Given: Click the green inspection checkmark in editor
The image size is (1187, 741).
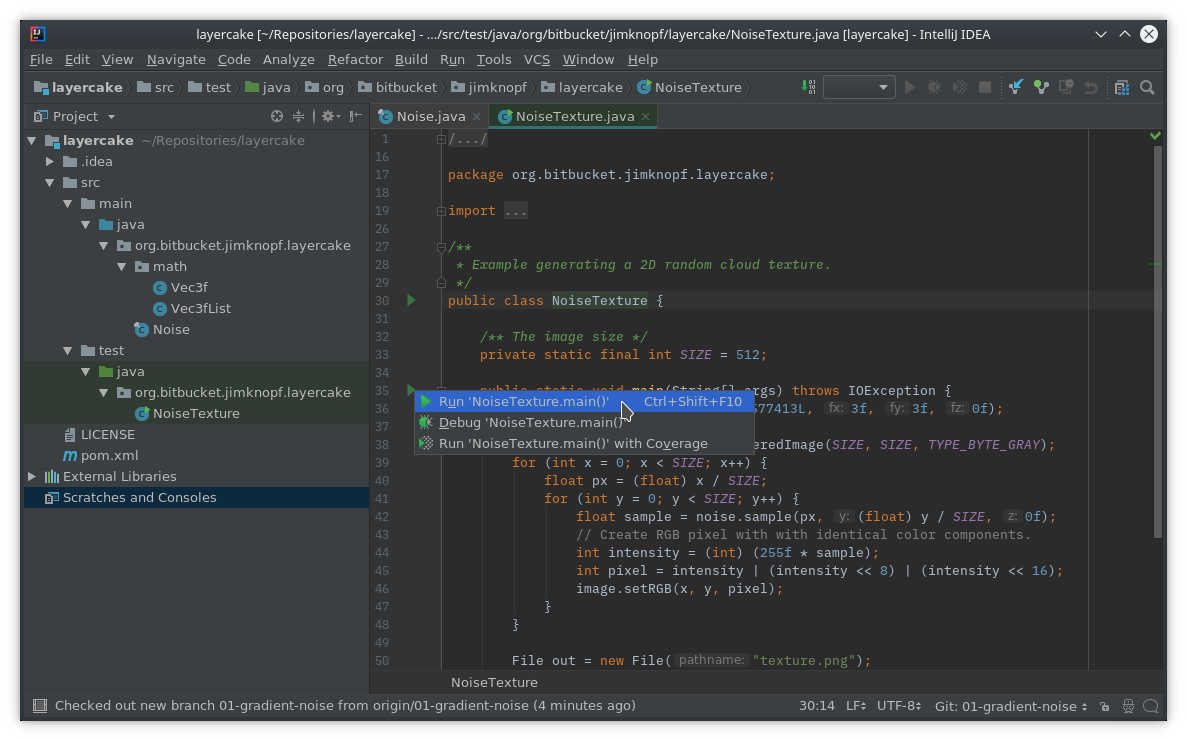Looking at the screenshot, I should click(1155, 136).
